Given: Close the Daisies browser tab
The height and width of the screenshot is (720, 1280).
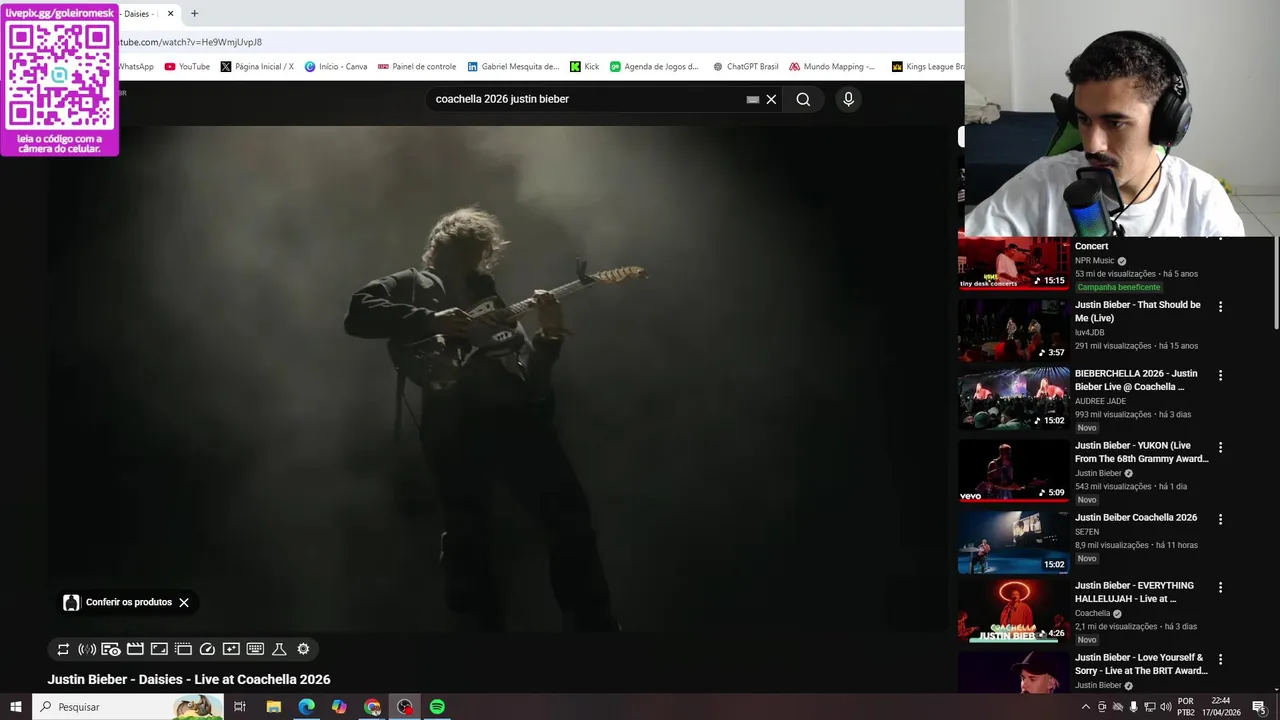Looking at the screenshot, I should (x=170, y=14).
